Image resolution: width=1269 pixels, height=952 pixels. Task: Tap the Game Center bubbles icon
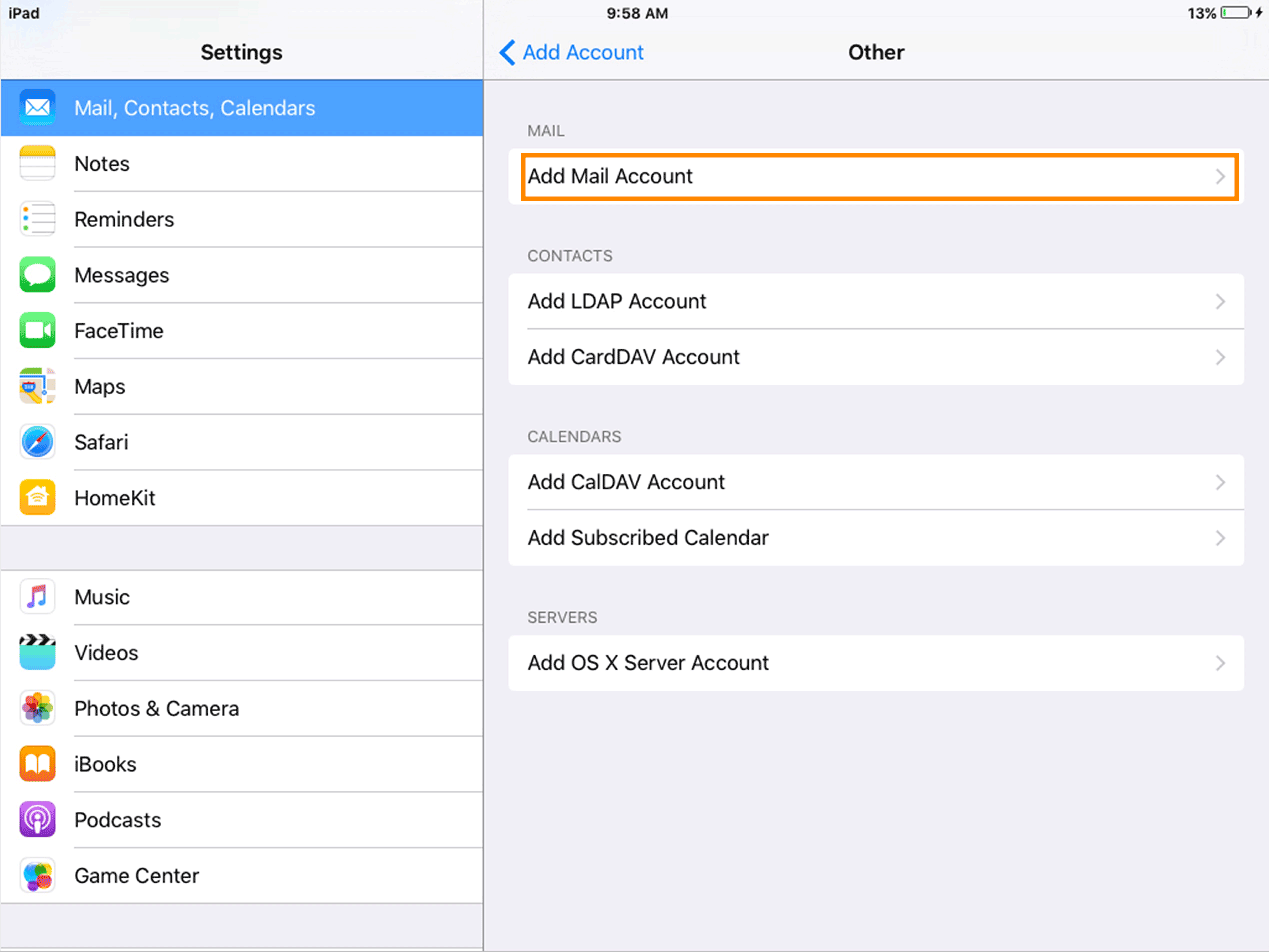tap(37, 876)
